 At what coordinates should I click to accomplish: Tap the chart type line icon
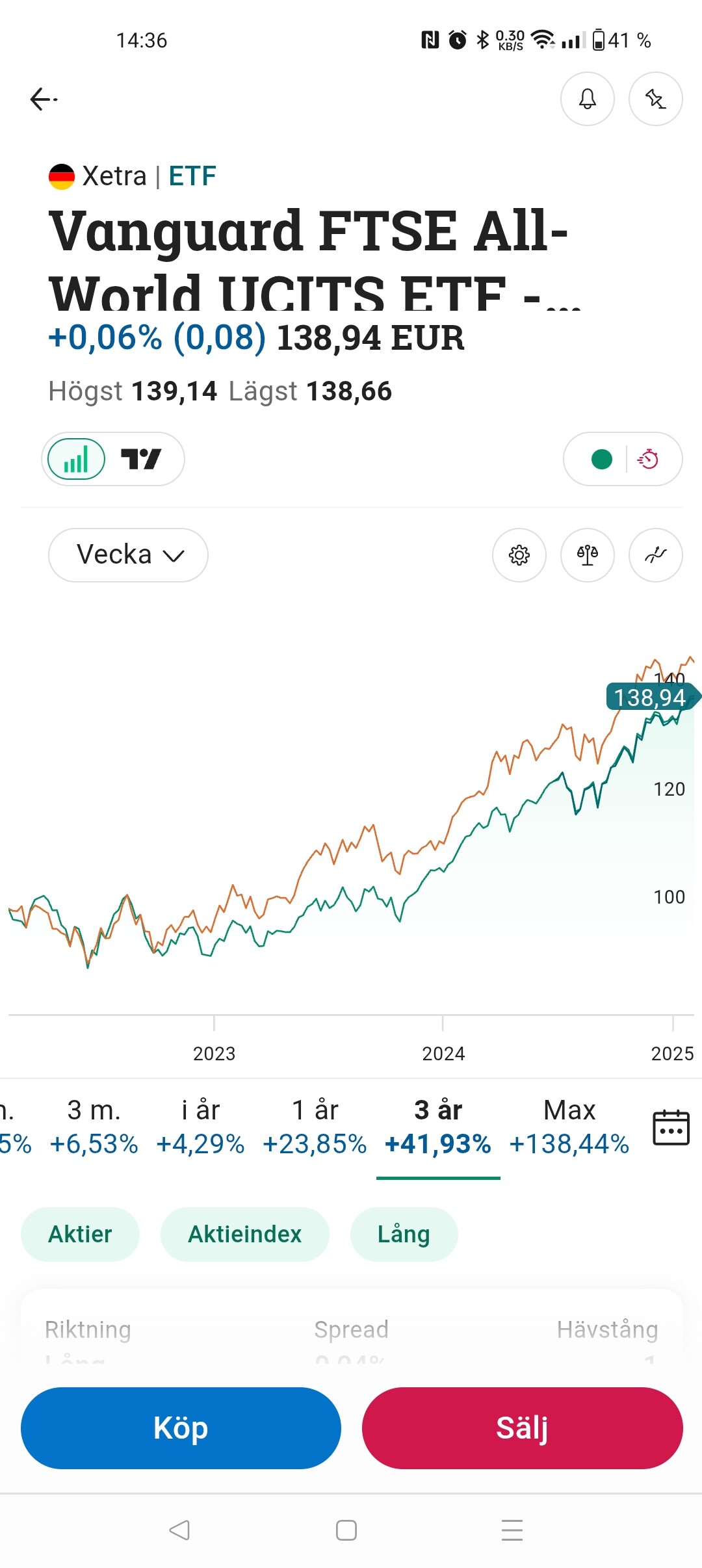(x=655, y=555)
